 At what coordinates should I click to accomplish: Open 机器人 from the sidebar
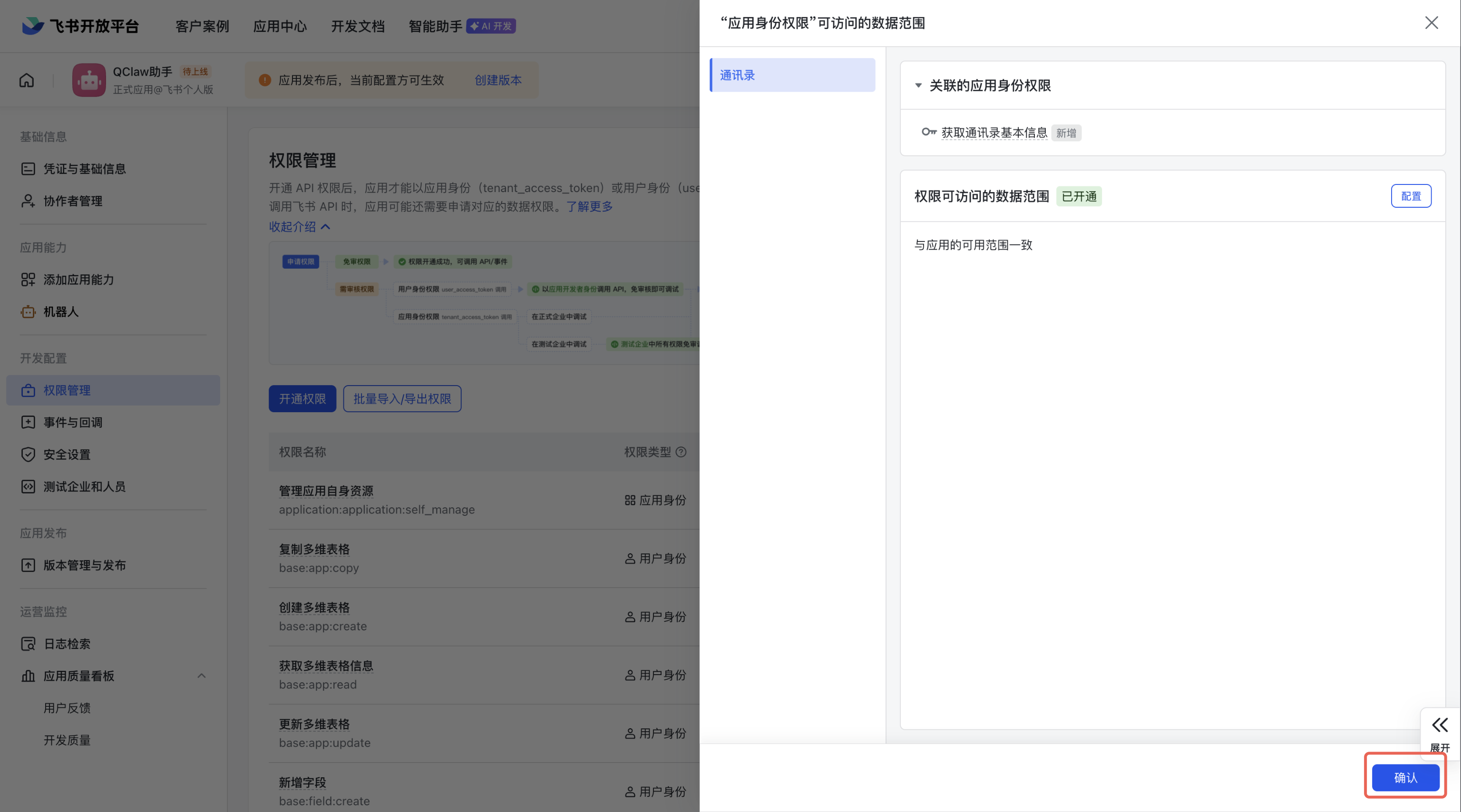tap(61, 312)
